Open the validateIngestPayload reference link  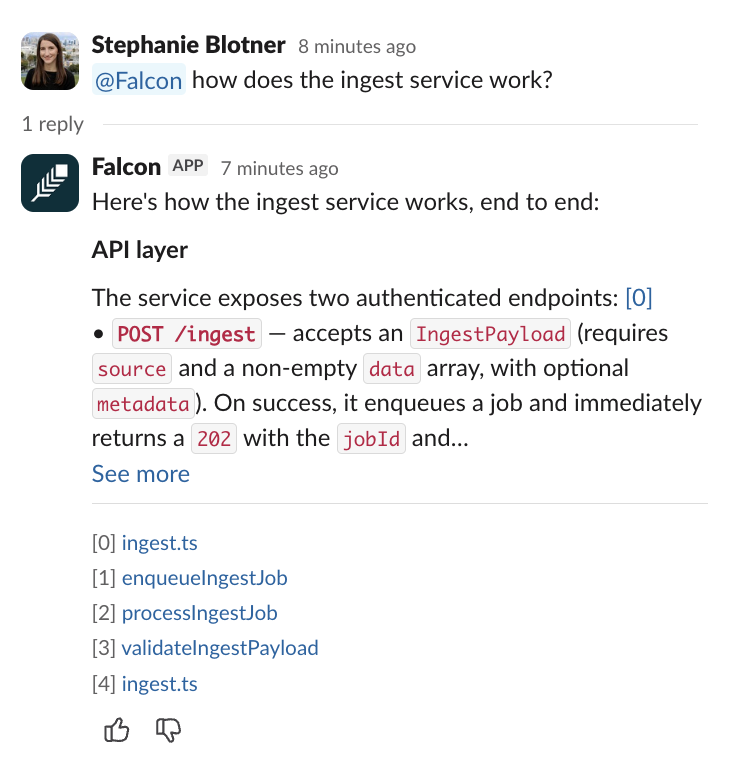220,648
